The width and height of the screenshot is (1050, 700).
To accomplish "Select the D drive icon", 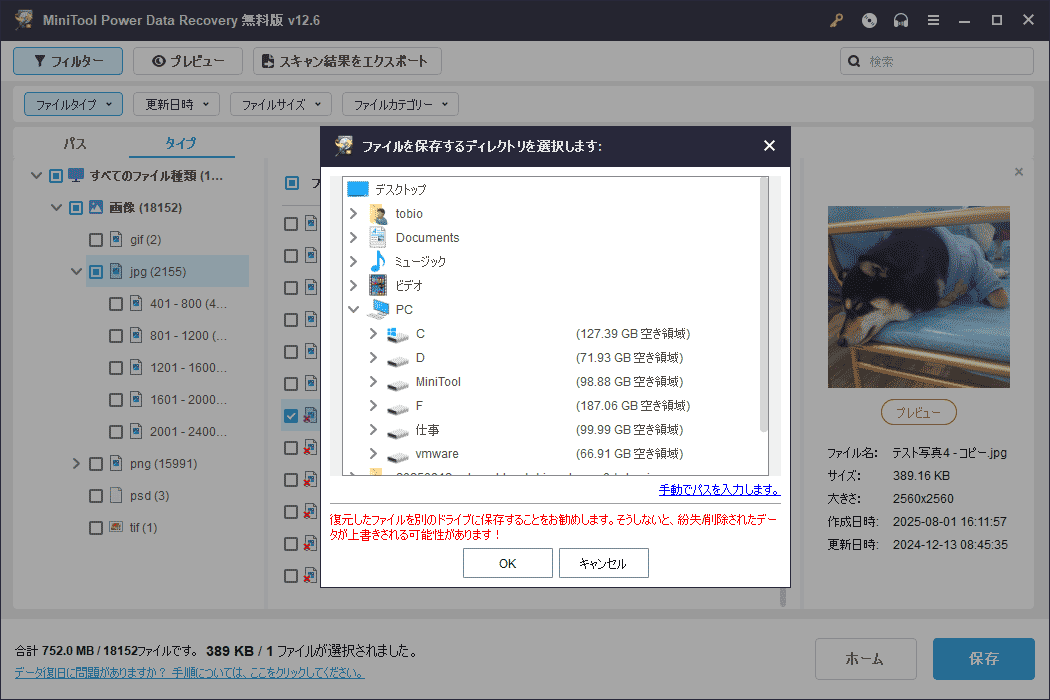I will point(398,359).
